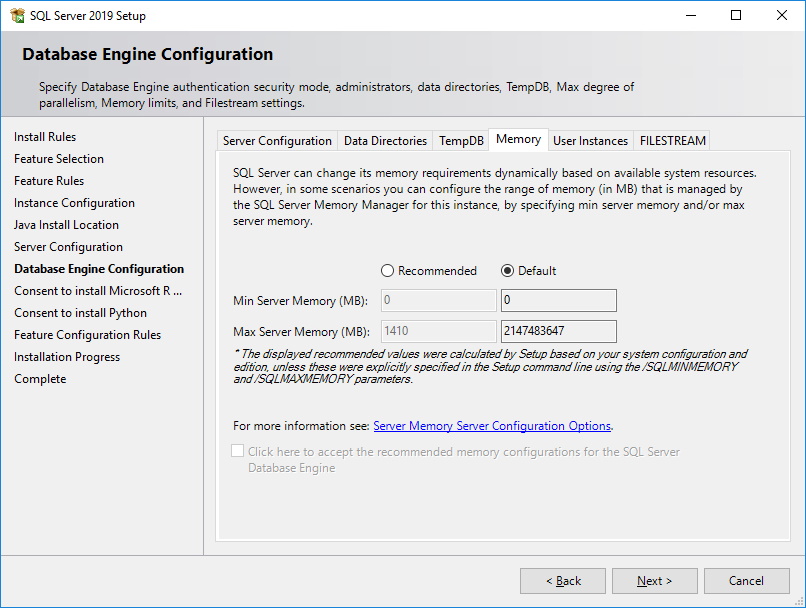
Task: Click the Default Max Server Memory field
Action: coord(559,331)
